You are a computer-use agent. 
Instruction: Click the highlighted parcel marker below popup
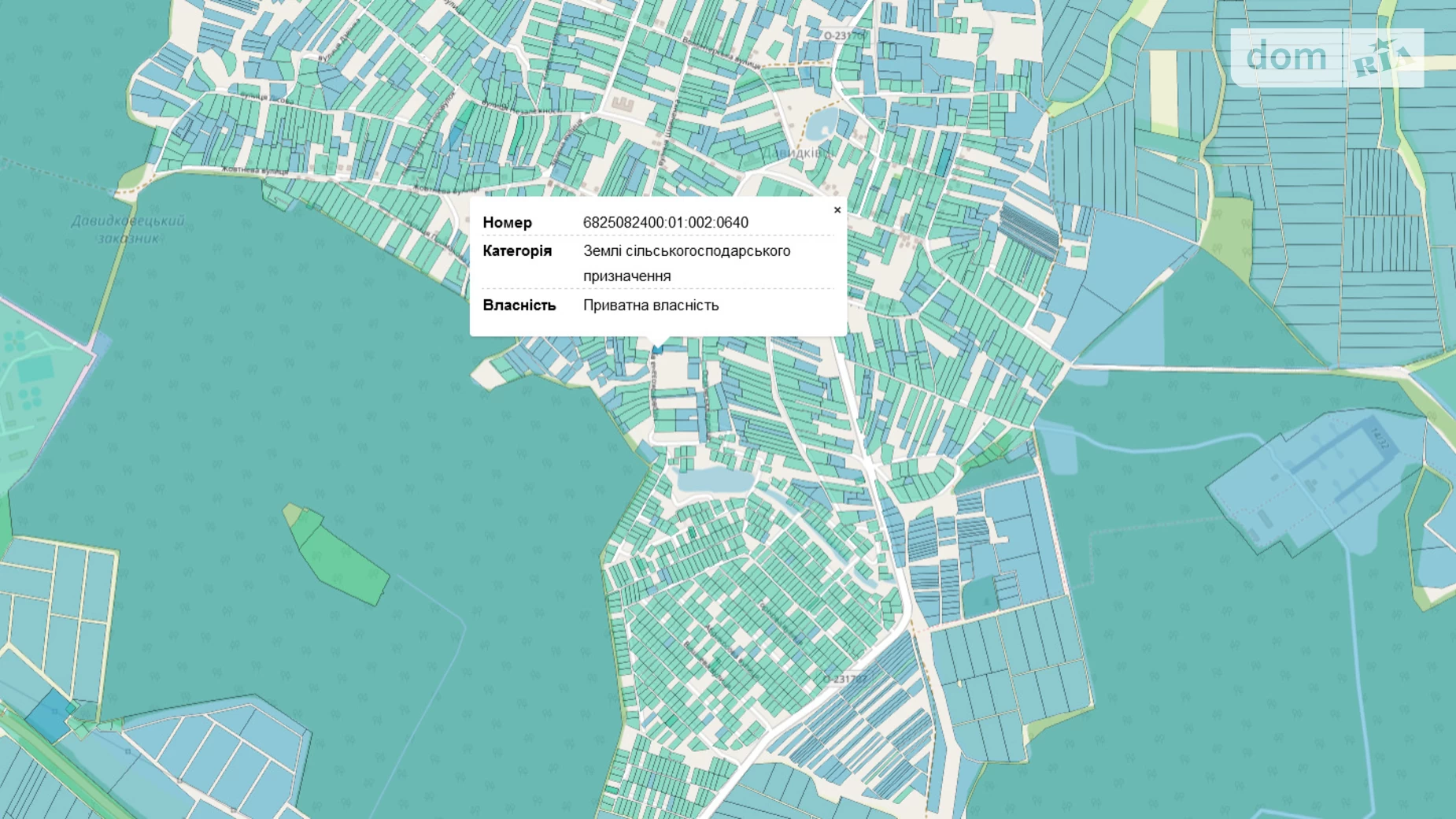(657, 348)
